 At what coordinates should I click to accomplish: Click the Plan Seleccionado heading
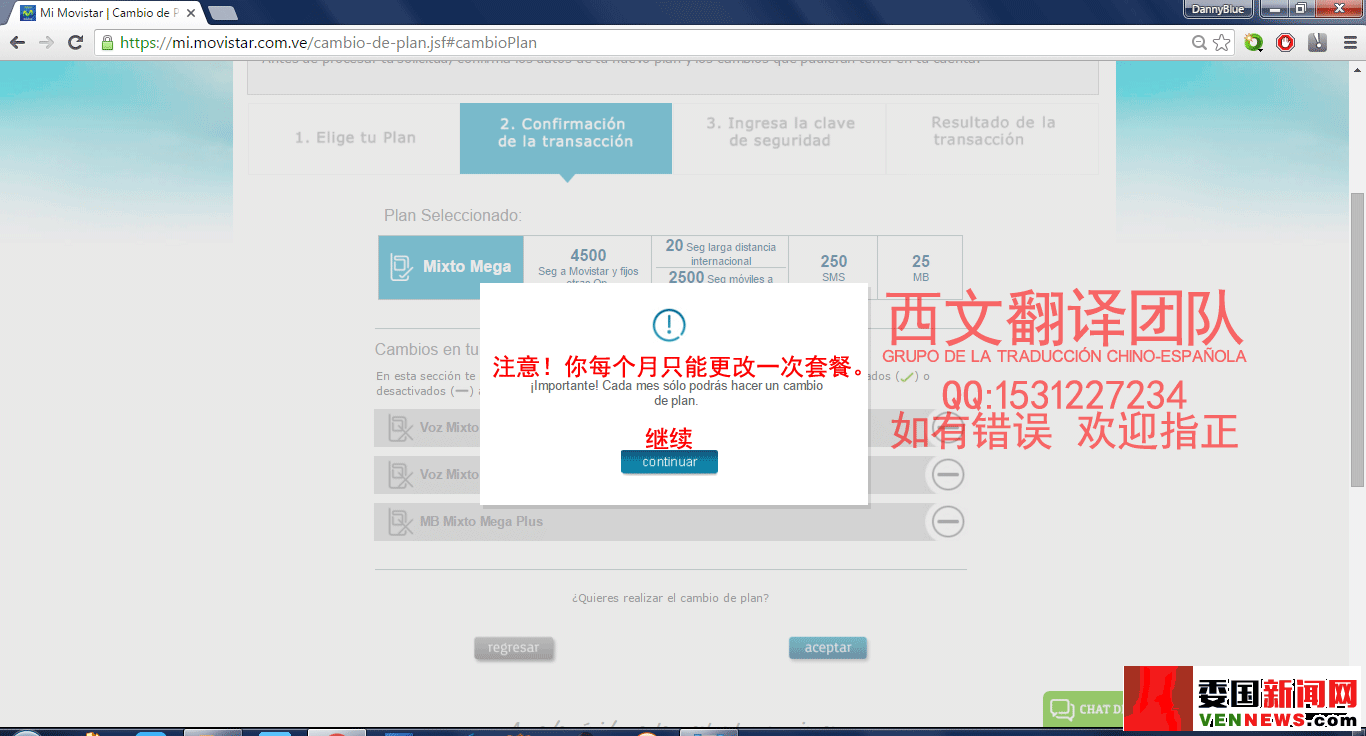[453, 216]
